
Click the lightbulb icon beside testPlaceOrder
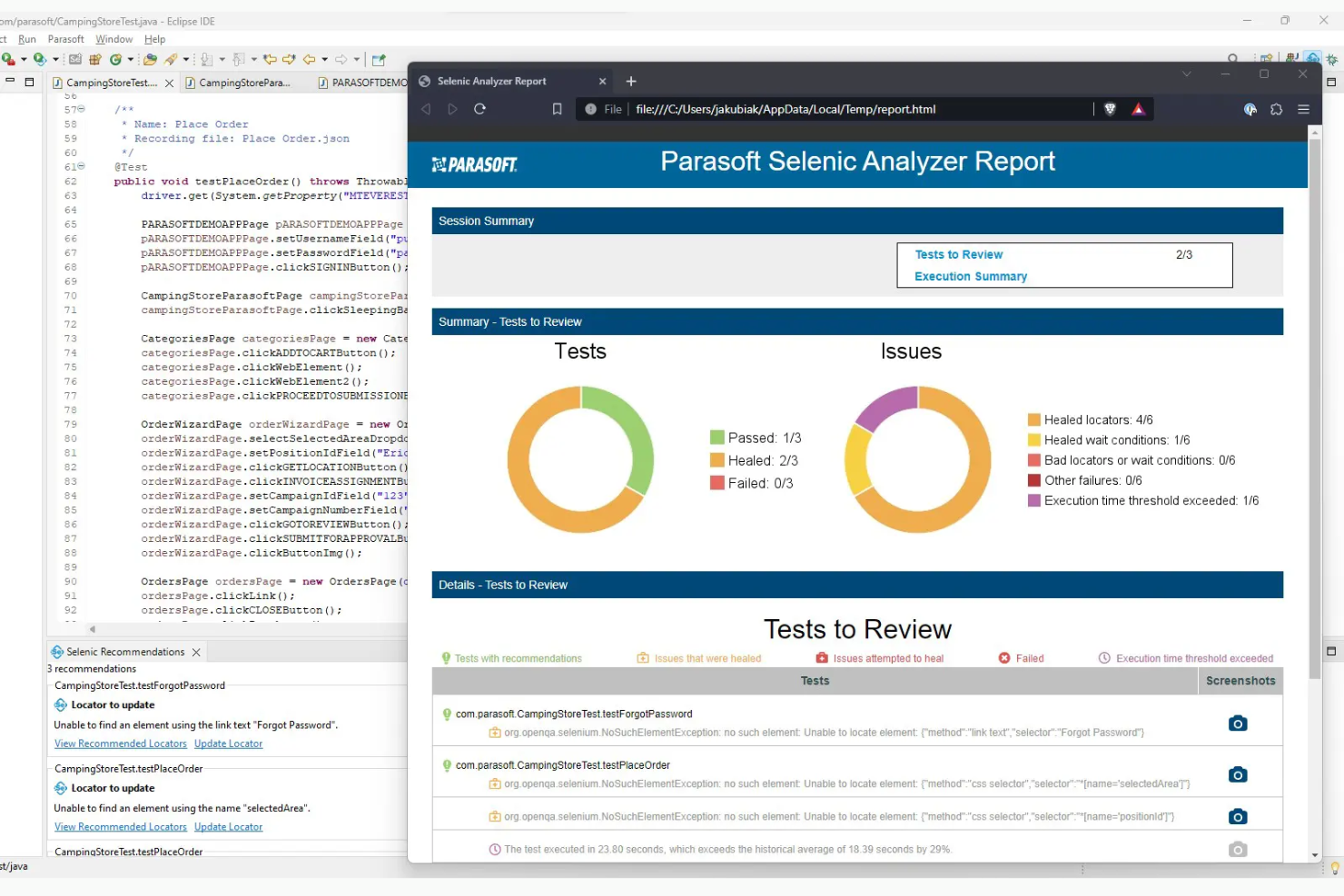pyautogui.click(x=449, y=765)
